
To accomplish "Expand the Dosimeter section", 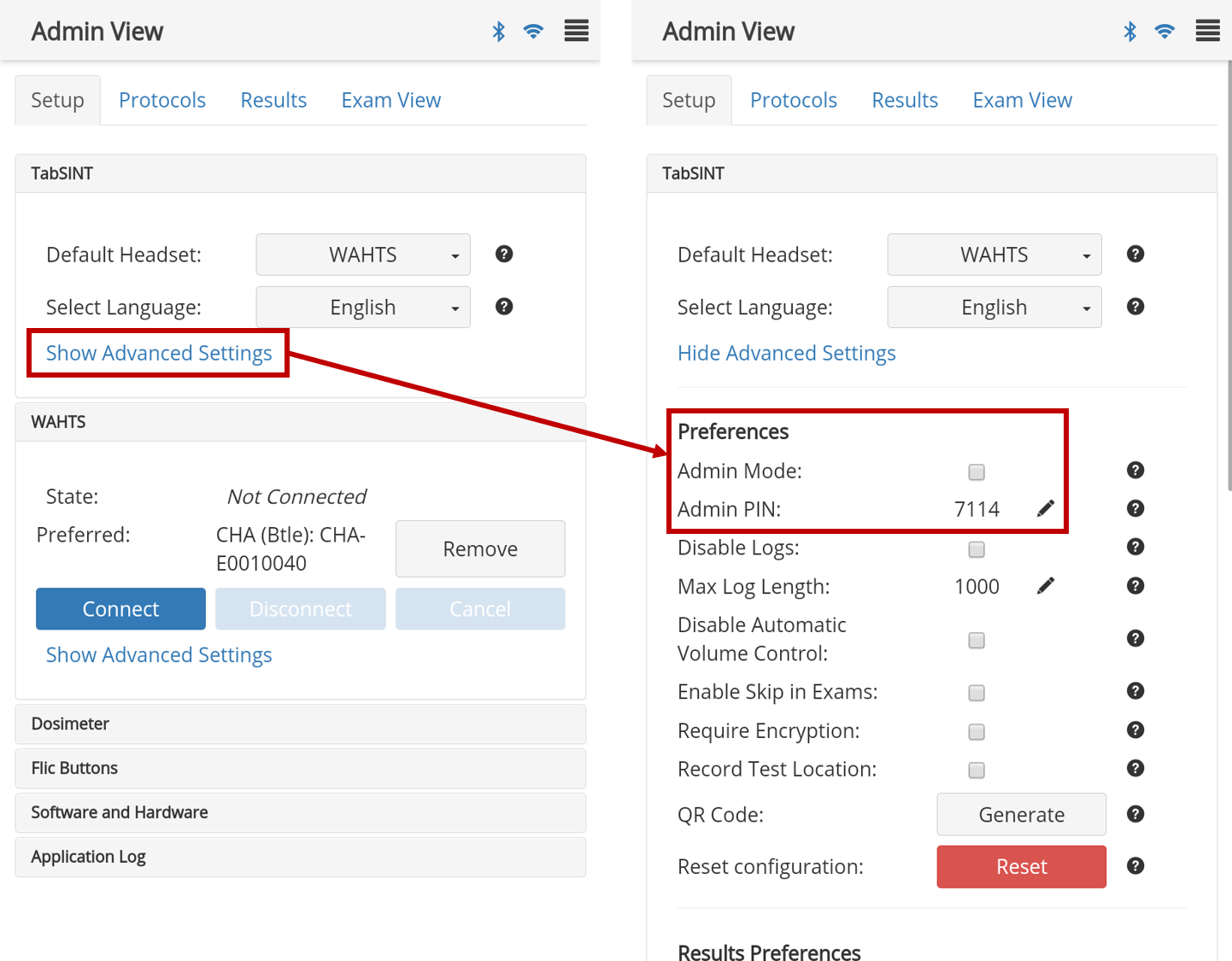I will tap(300, 724).
